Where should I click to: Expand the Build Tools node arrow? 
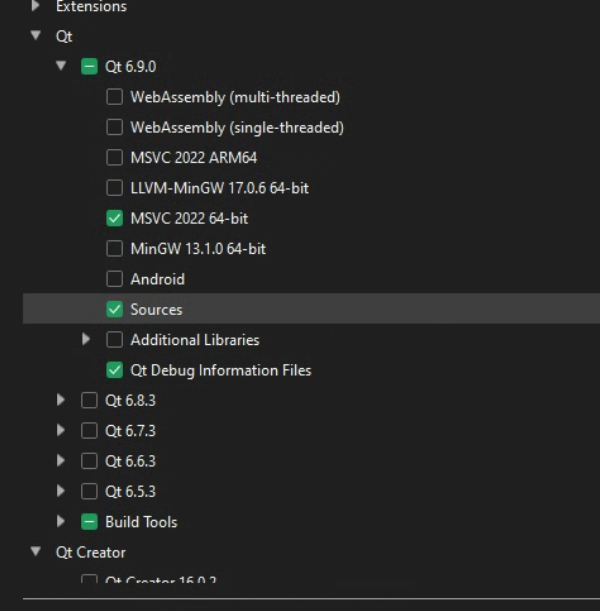[61, 522]
